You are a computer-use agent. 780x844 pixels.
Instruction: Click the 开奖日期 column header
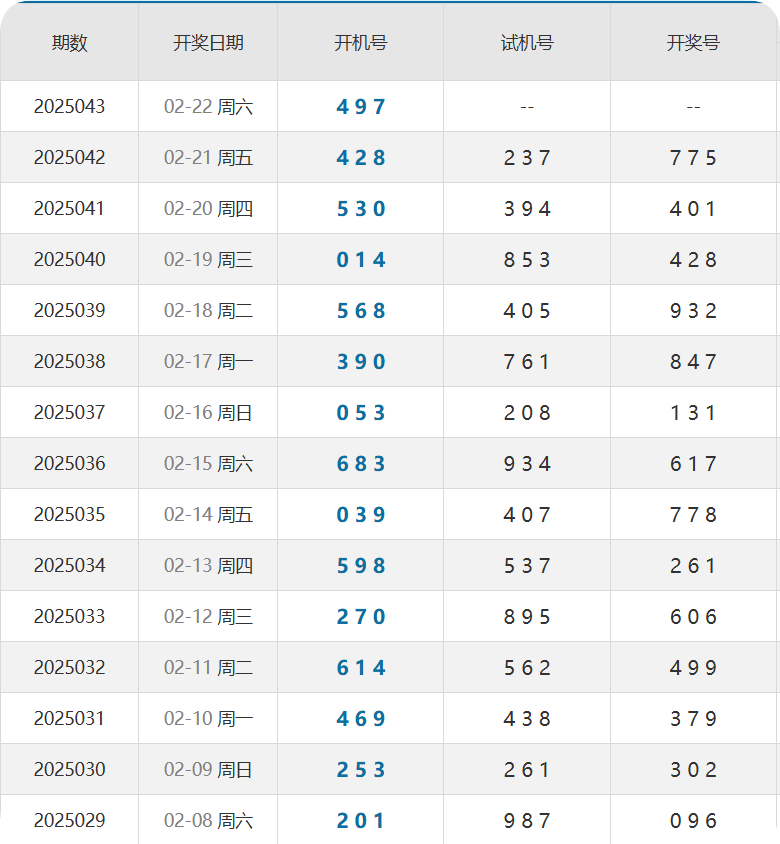(x=208, y=43)
